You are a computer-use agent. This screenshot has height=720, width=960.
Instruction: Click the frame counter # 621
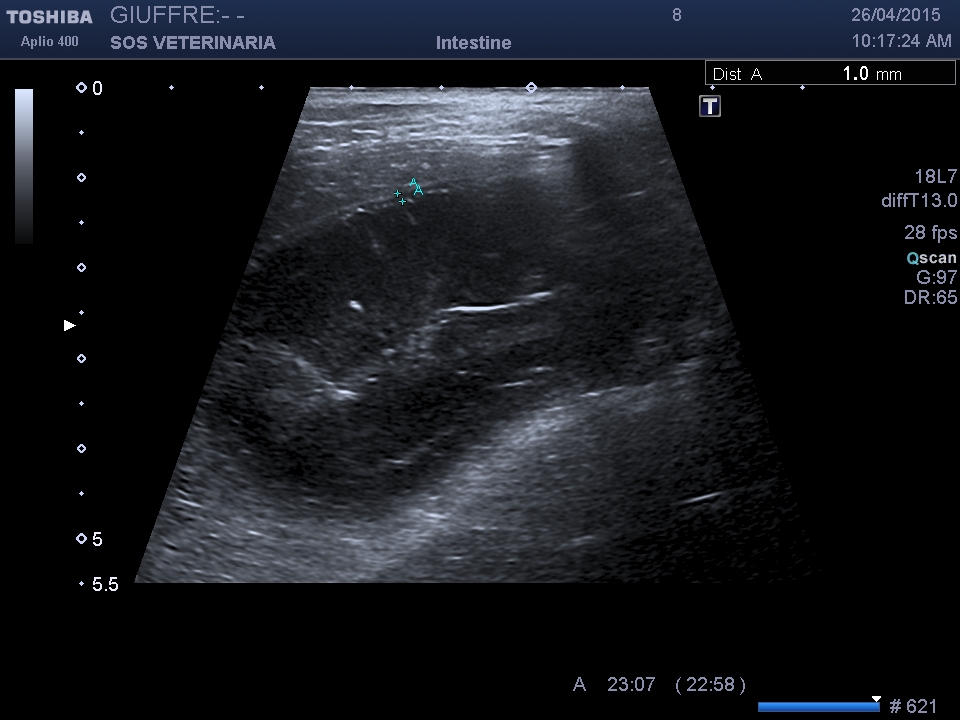pyautogui.click(x=913, y=707)
